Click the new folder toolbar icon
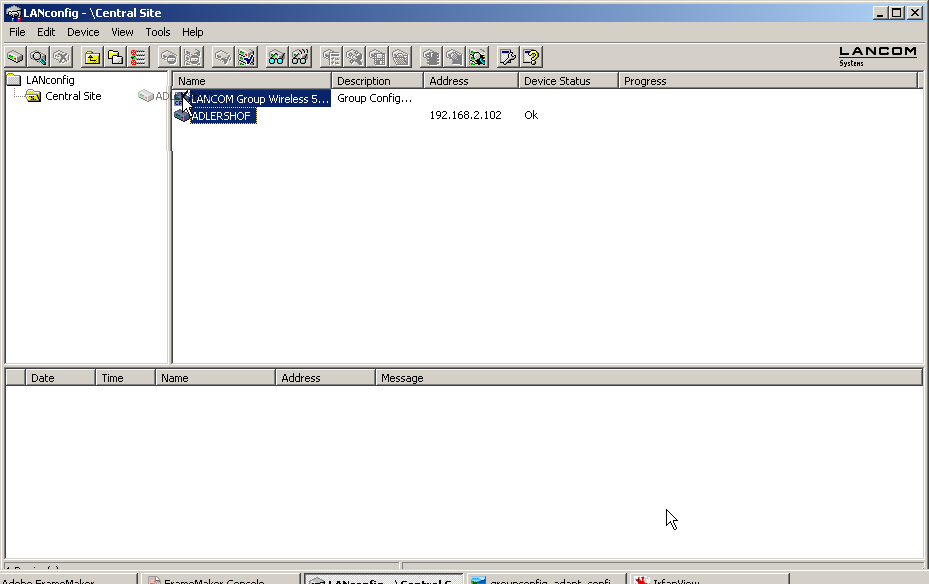Screen dimensions: 929x584 [x=115, y=57]
